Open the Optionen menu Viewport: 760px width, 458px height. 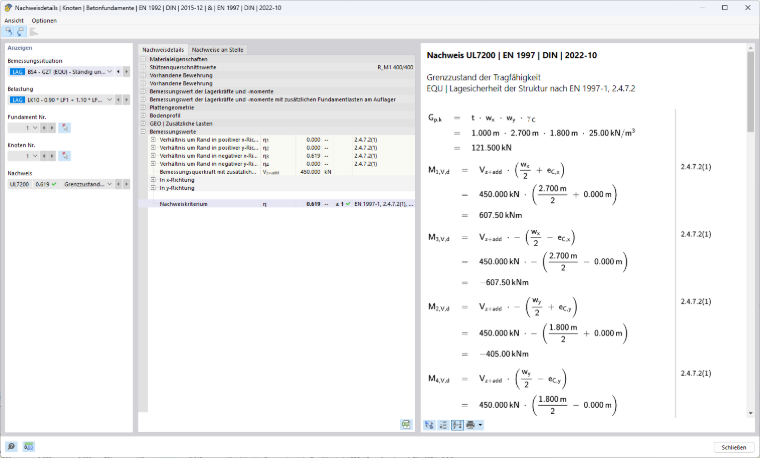[44, 21]
